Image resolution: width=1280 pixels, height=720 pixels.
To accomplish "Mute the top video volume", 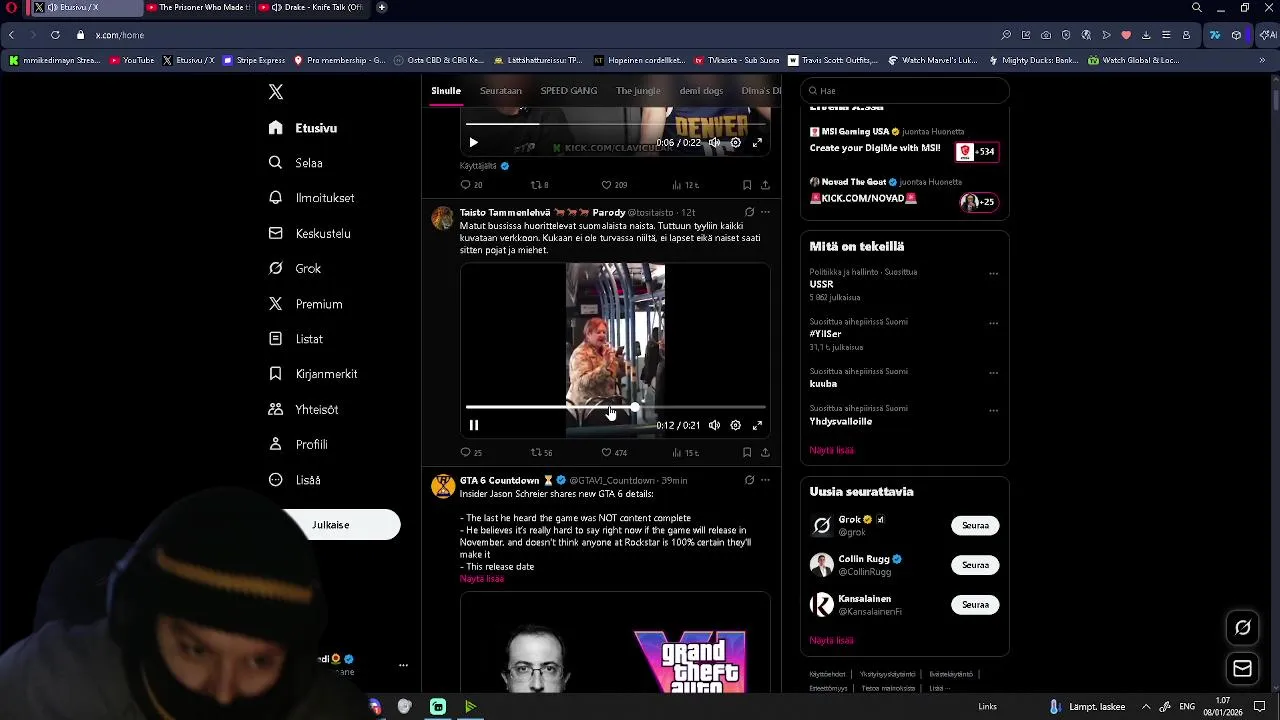I will coord(714,143).
